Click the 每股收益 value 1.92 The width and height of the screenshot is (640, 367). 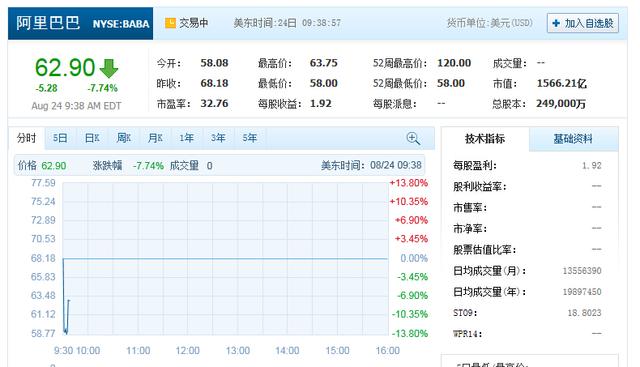pyautogui.click(x=321, y=104)
